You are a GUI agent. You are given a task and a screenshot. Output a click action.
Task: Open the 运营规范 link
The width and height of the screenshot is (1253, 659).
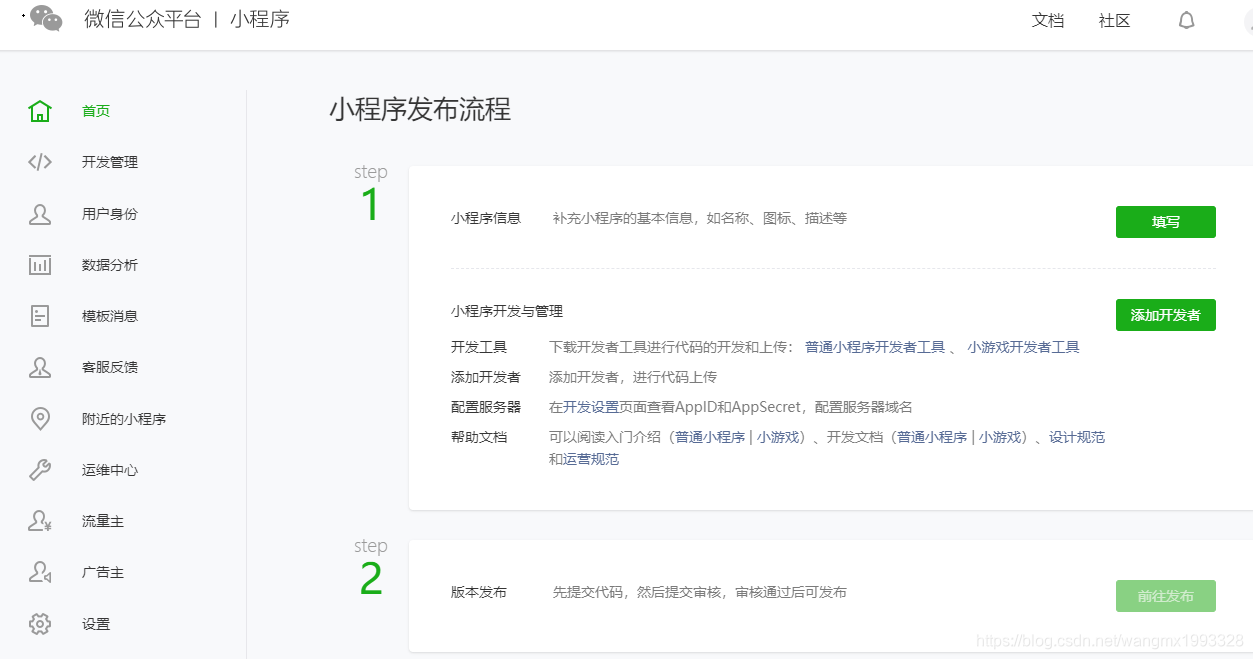(591, 459)
